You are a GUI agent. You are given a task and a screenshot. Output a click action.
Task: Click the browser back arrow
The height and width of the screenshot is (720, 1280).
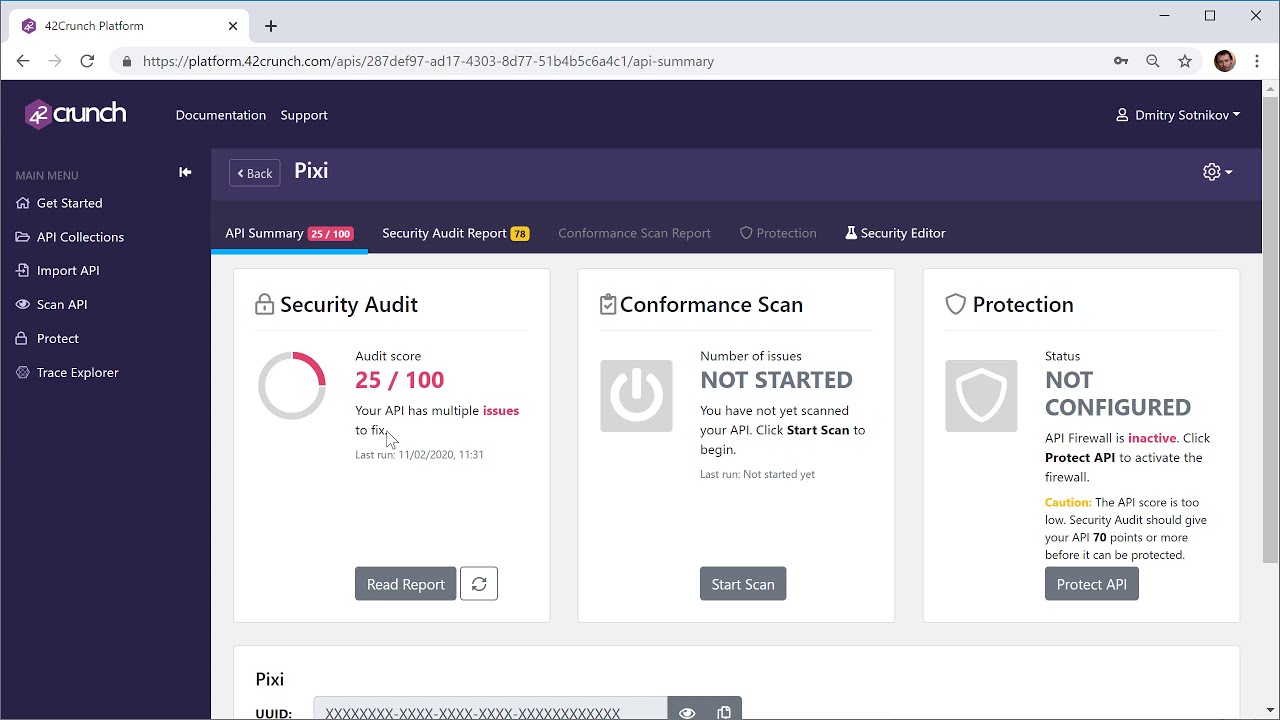(x=23, y=61)
